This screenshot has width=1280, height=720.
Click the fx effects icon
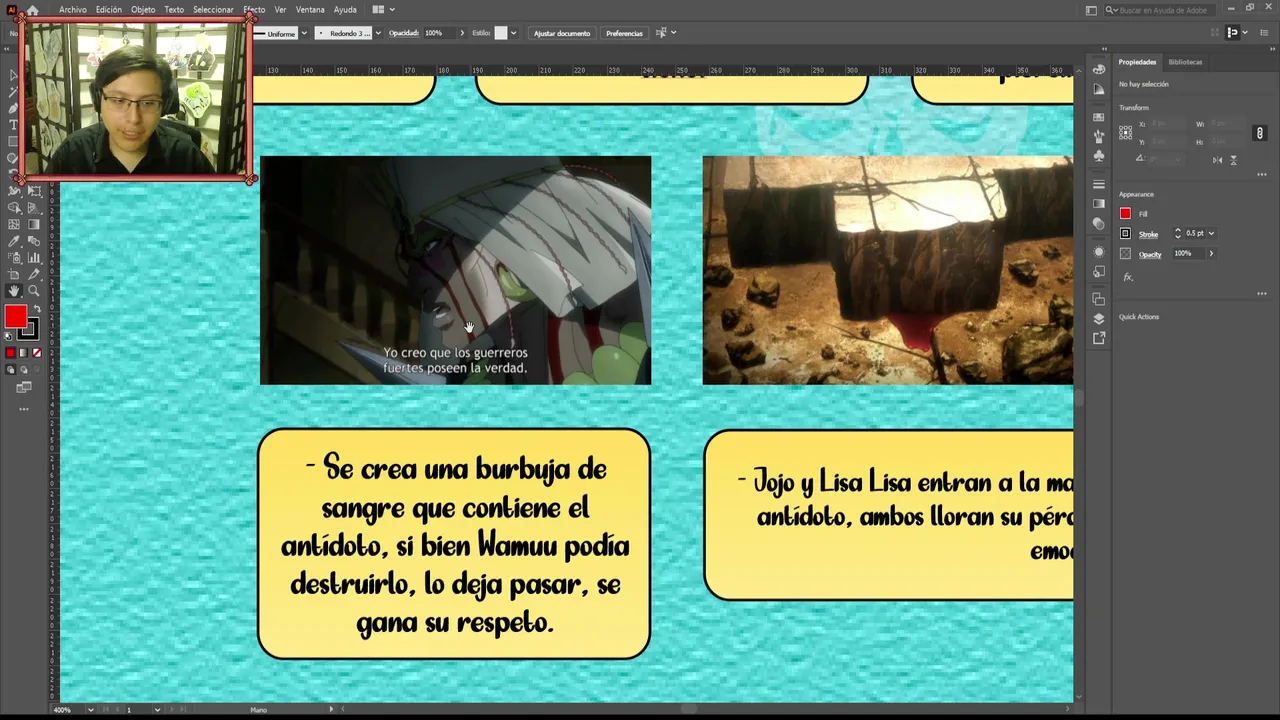pyautogui.click(x=1128, y=277)
